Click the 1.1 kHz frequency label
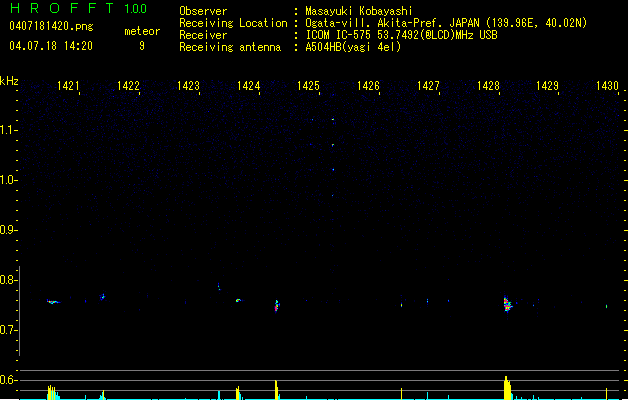This screenshot has width=629, height=400. point(7,130)
